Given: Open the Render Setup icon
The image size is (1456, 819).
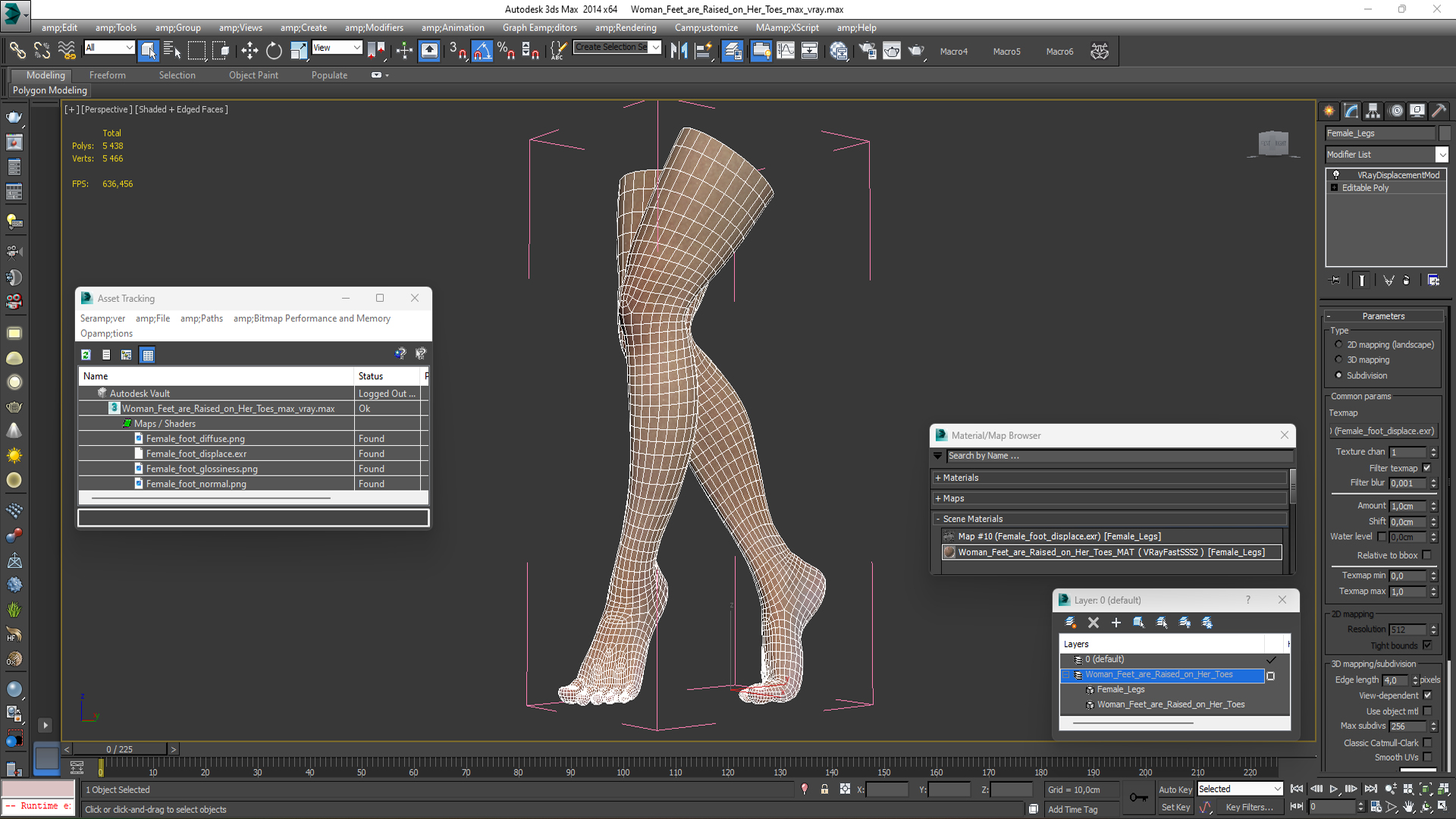Looking at the screenshot, I should click(x=867, y=51).
